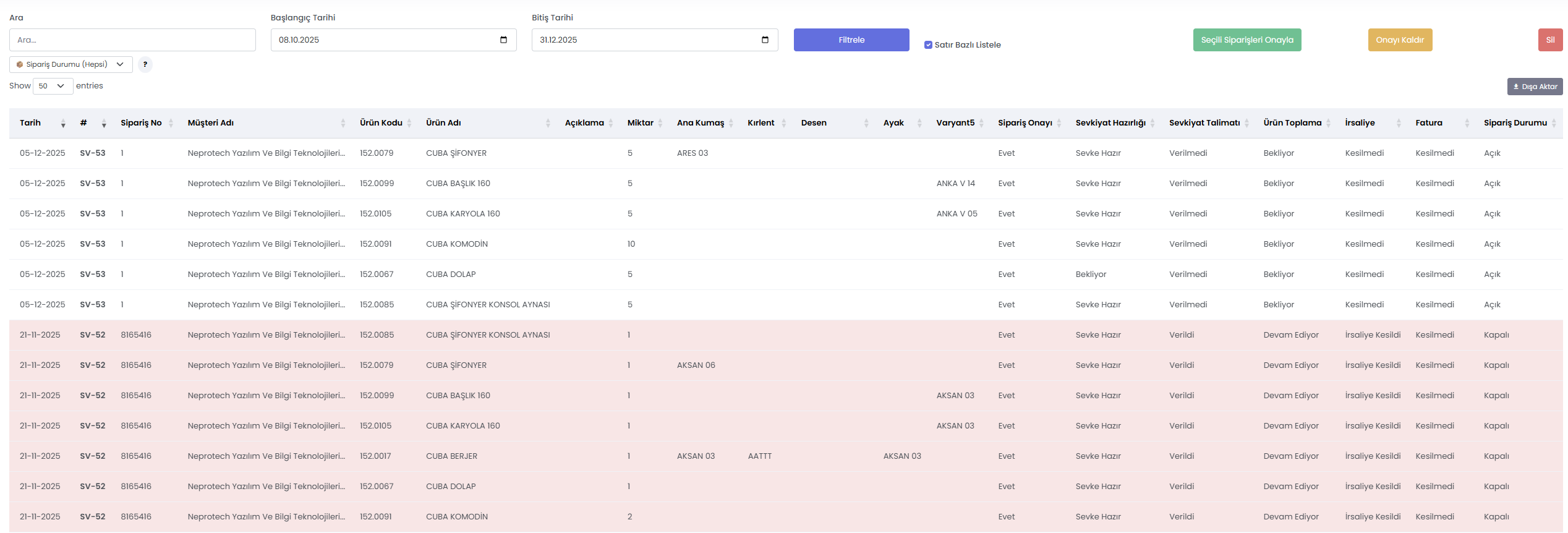This screenshot has height=533, width=1568.
Task: Sort by Sevkiyat Talimatı column
Action: pos(1209,123)
